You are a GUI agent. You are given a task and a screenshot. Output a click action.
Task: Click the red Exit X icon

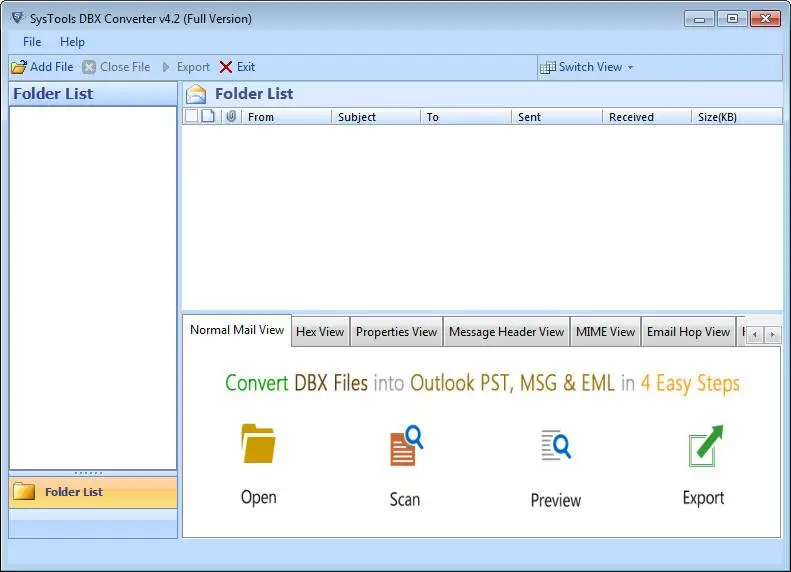pyautogui.click(x=226, y=67)
